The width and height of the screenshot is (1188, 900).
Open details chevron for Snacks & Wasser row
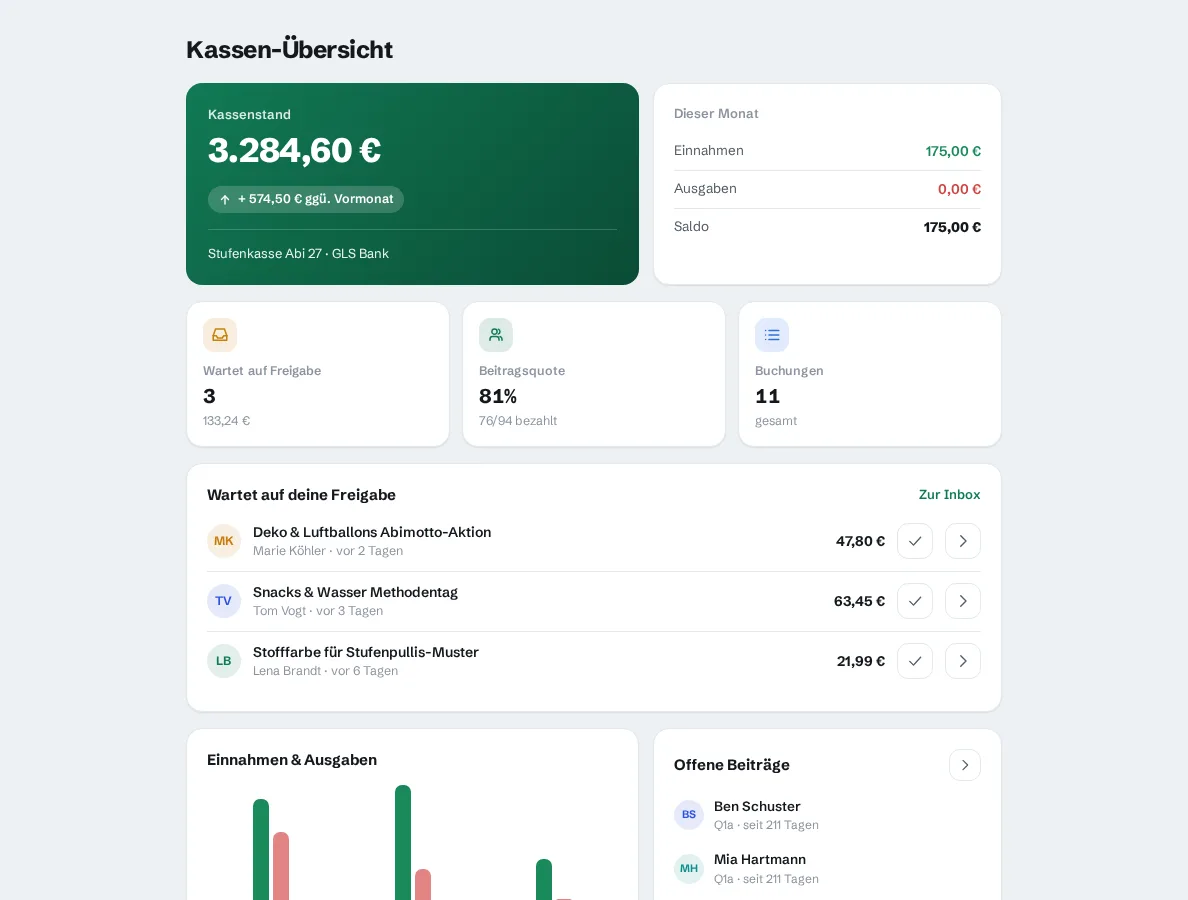[962, 601]
